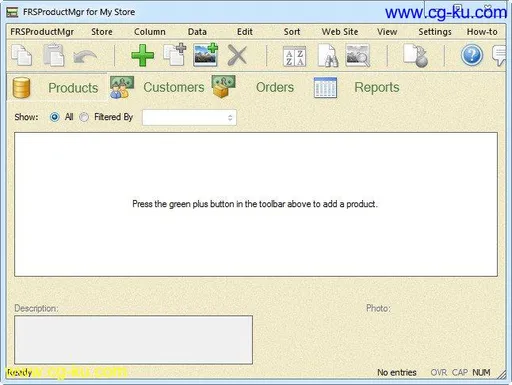Click the document with globe icon
The width and height of the screenshot is (512, 385).
click(415, 56)
